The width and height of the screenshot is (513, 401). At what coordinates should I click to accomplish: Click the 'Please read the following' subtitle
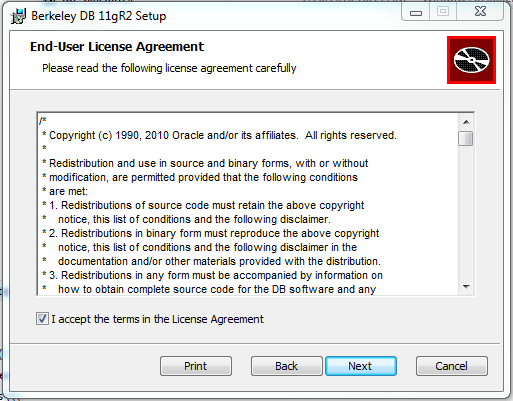[169, 68]
